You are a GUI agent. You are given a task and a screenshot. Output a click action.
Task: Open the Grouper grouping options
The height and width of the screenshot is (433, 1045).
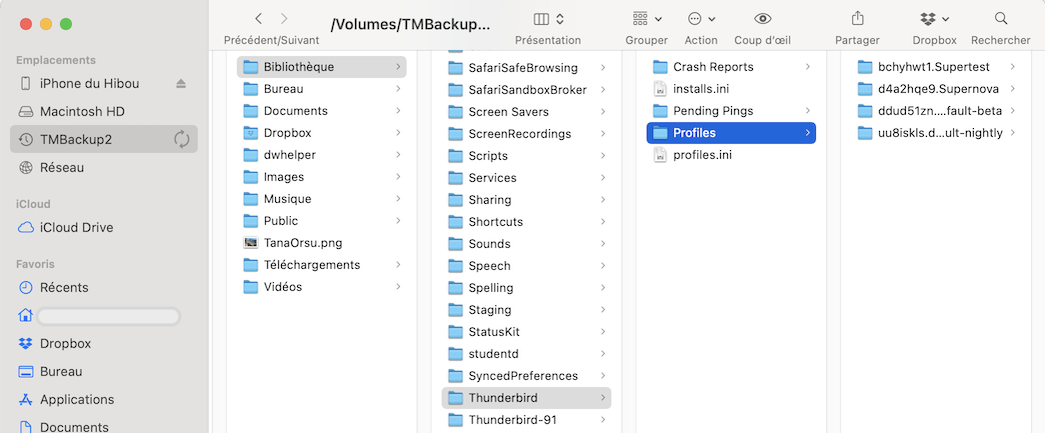pyautogui.click(x=646, y=19)
